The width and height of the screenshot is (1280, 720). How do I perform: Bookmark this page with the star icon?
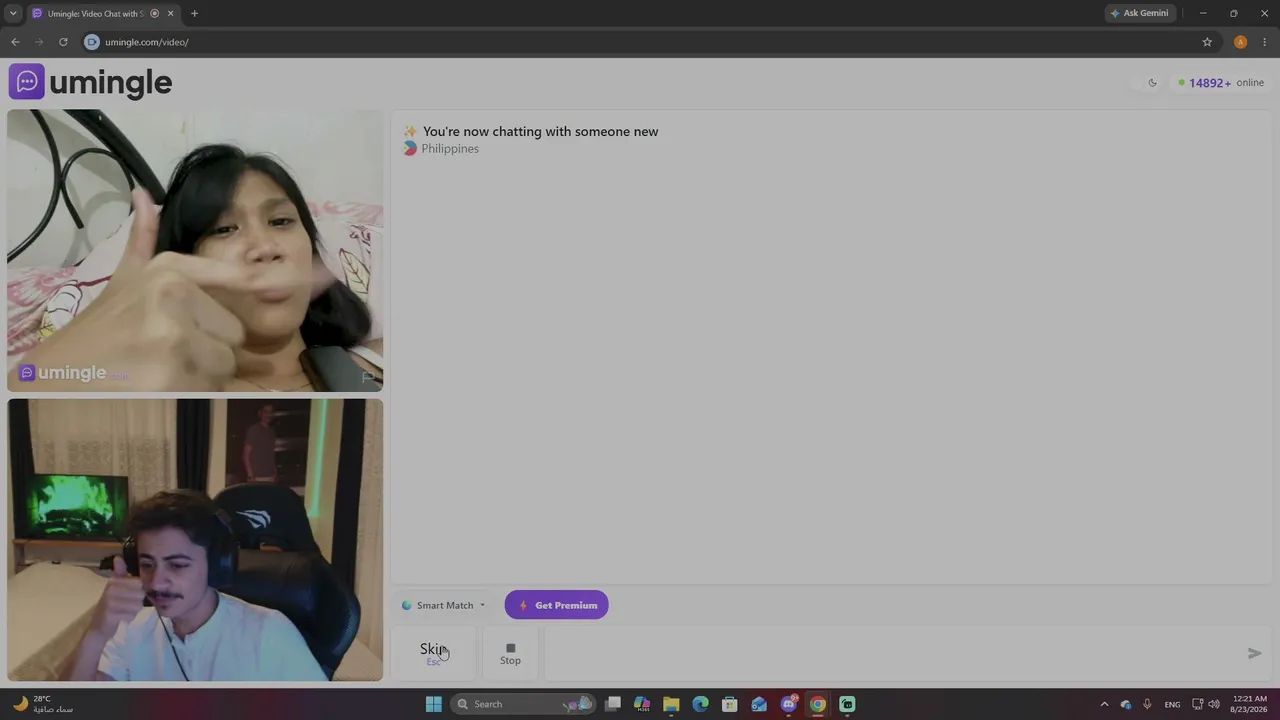click(1207, 42)
